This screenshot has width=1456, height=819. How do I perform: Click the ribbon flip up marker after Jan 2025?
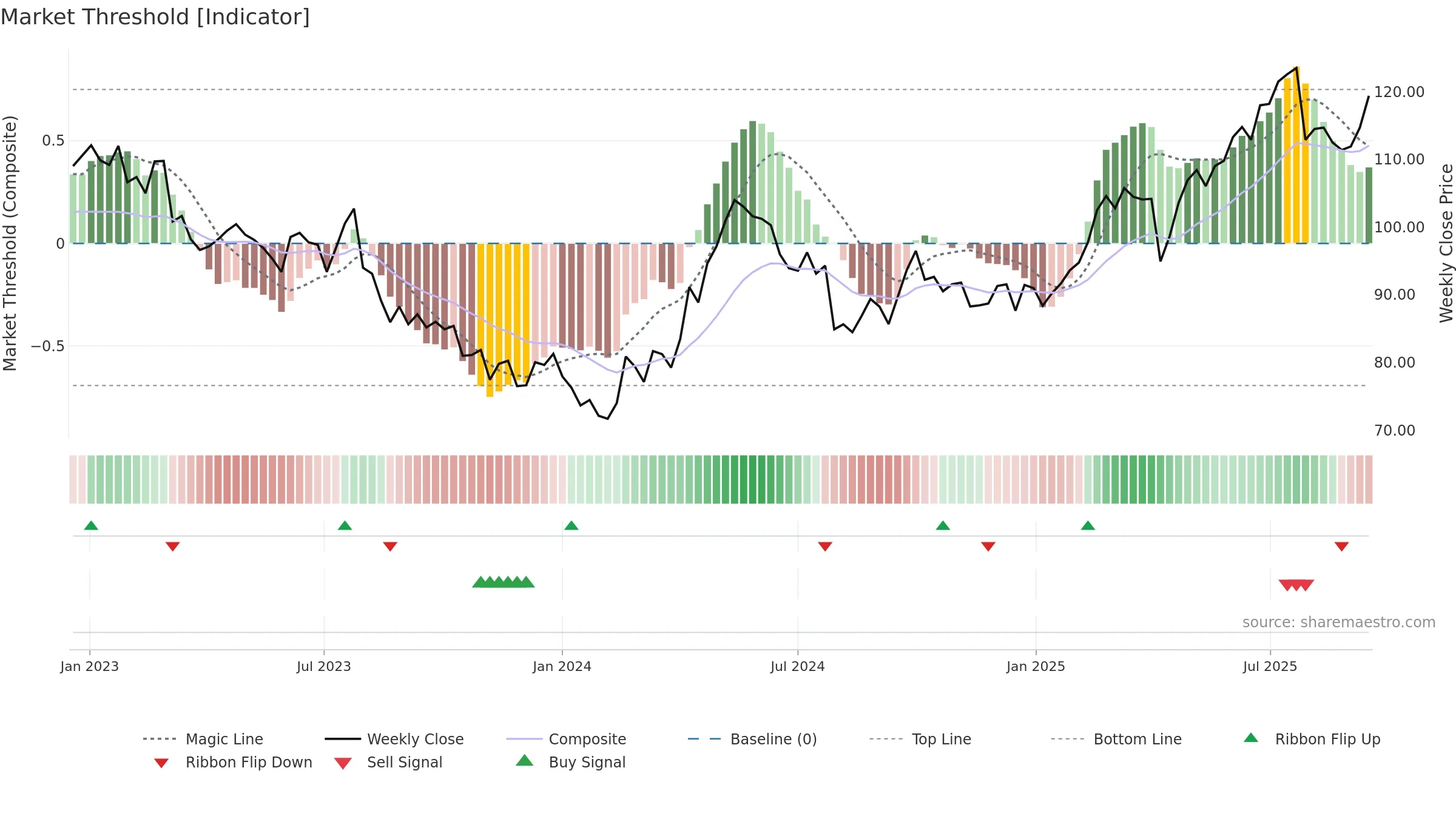pyautogui.click(x=1088, y=525)
